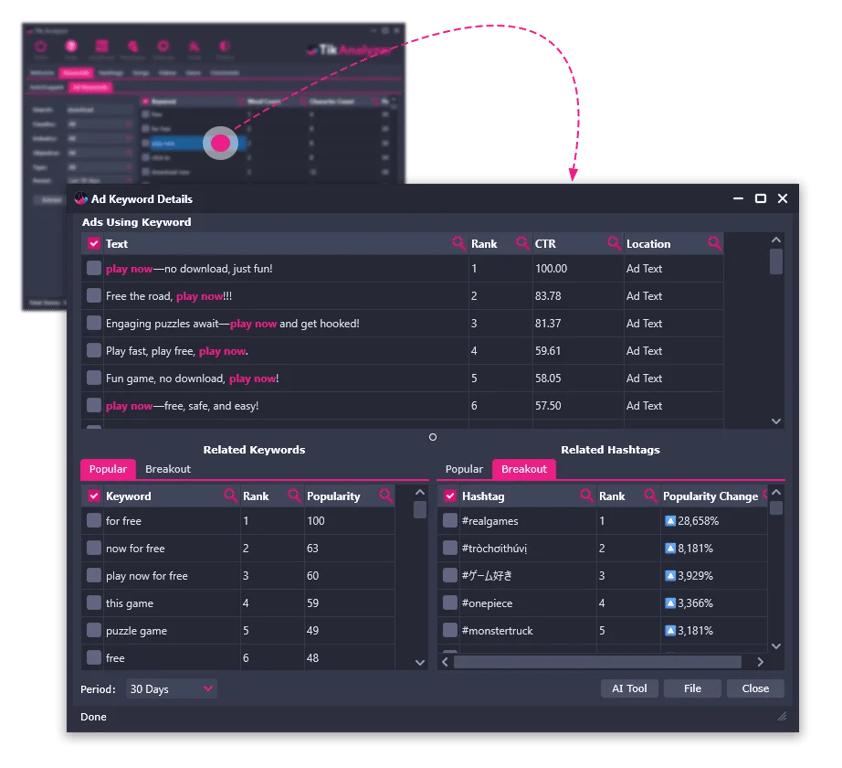Select the #tròchơithúvị hashtag text

[495, 548]
